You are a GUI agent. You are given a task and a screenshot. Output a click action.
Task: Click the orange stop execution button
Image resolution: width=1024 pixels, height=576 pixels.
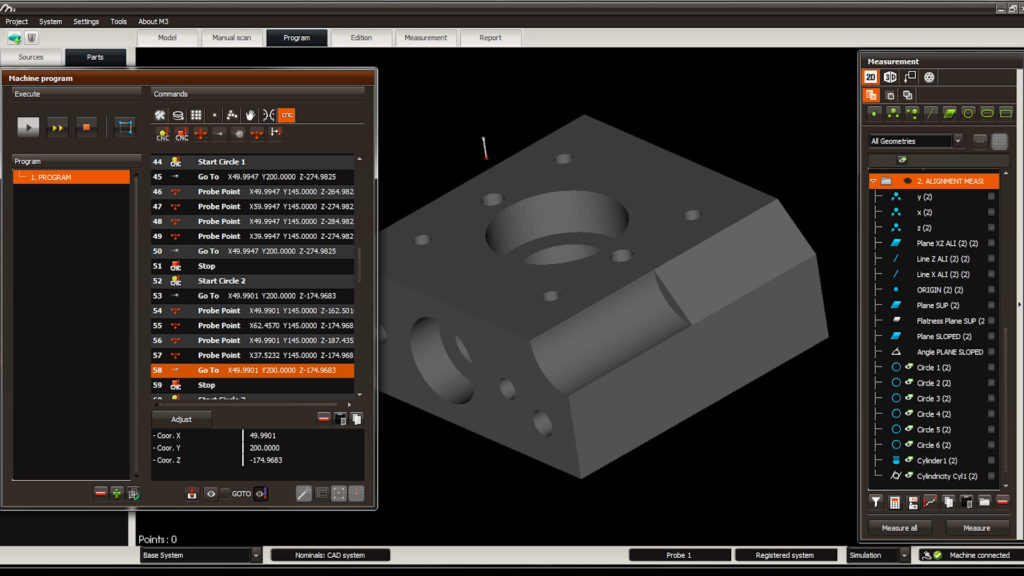pyautogui.click(x=86, y=127)
